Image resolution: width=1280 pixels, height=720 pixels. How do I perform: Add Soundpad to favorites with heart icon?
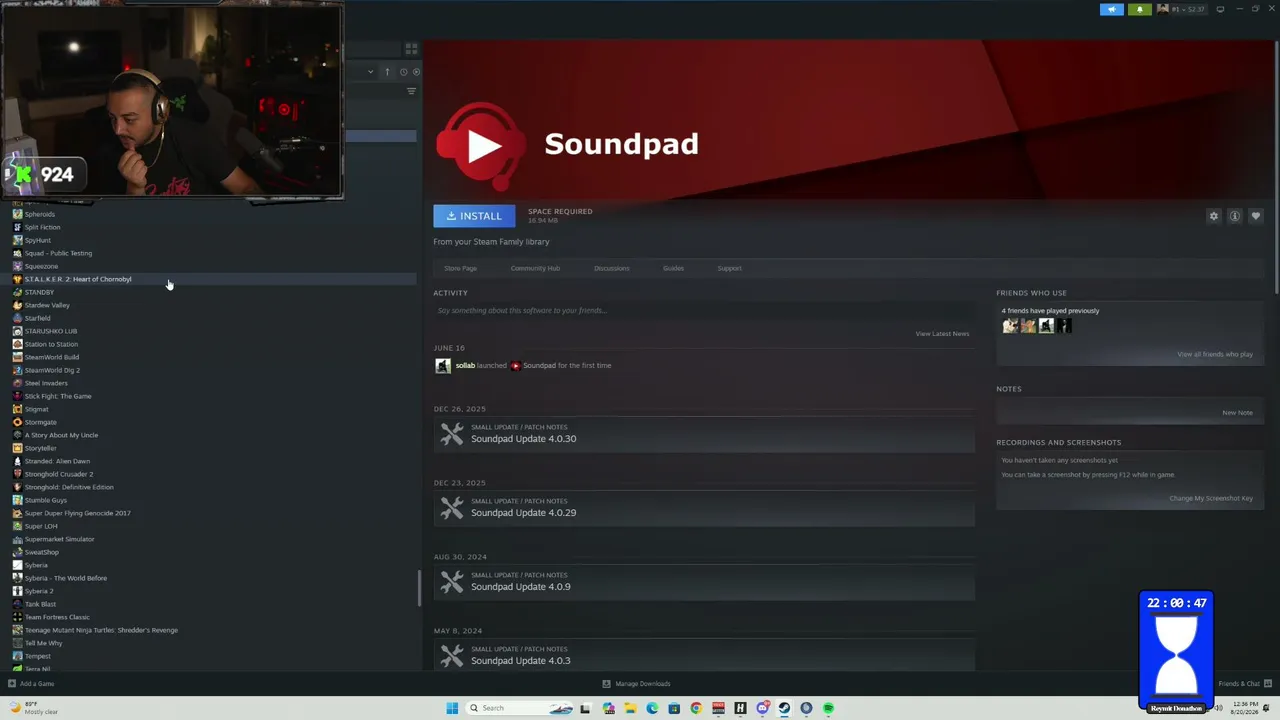1256,216
